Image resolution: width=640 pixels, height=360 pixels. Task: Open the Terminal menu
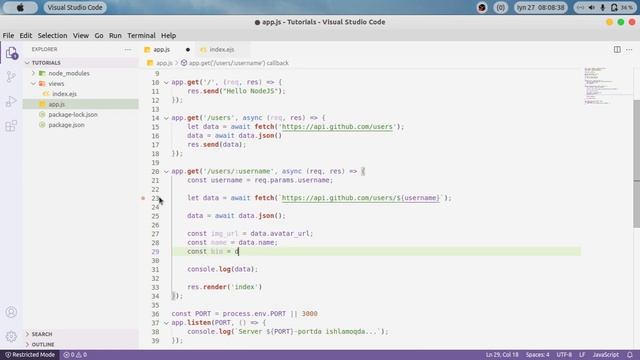tap(141, 36)
